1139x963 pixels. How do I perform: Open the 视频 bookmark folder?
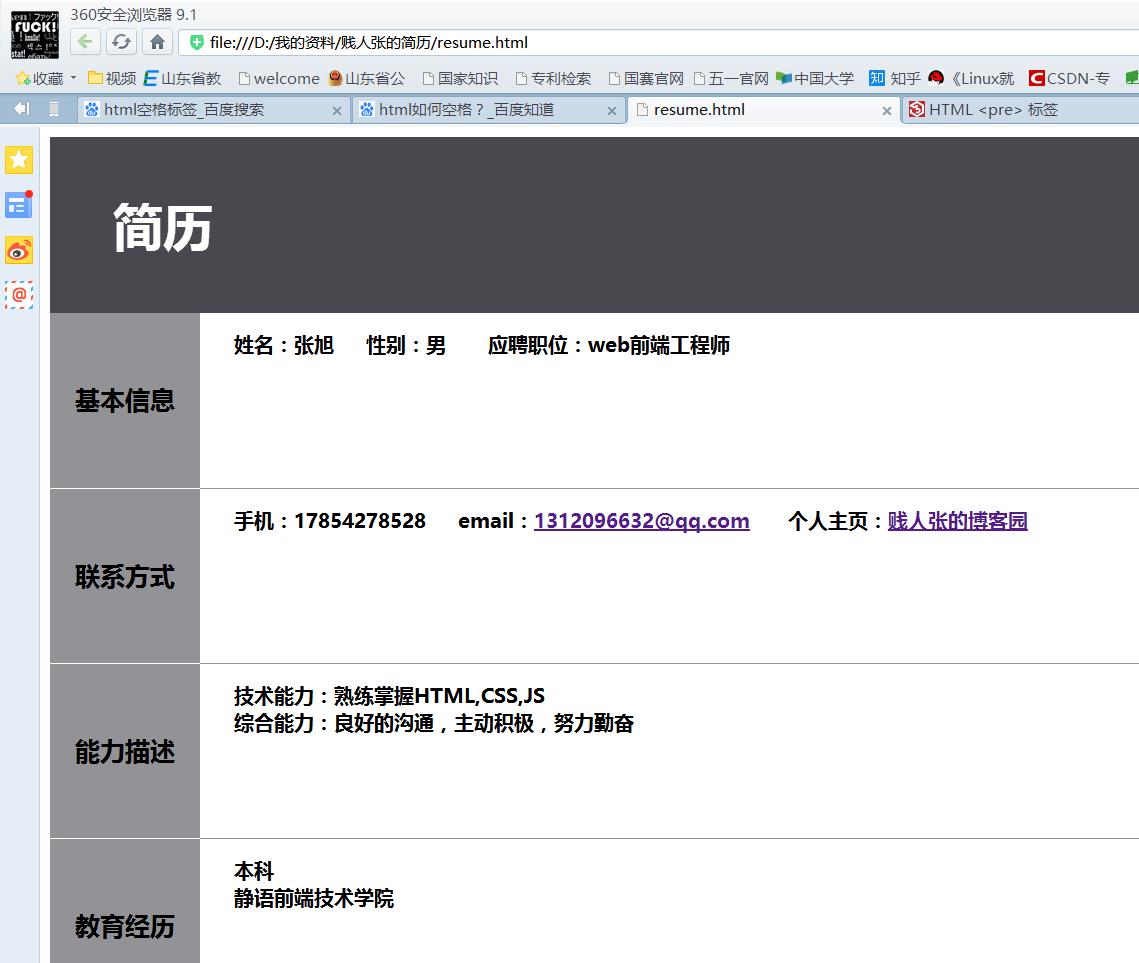click(112, 78)
